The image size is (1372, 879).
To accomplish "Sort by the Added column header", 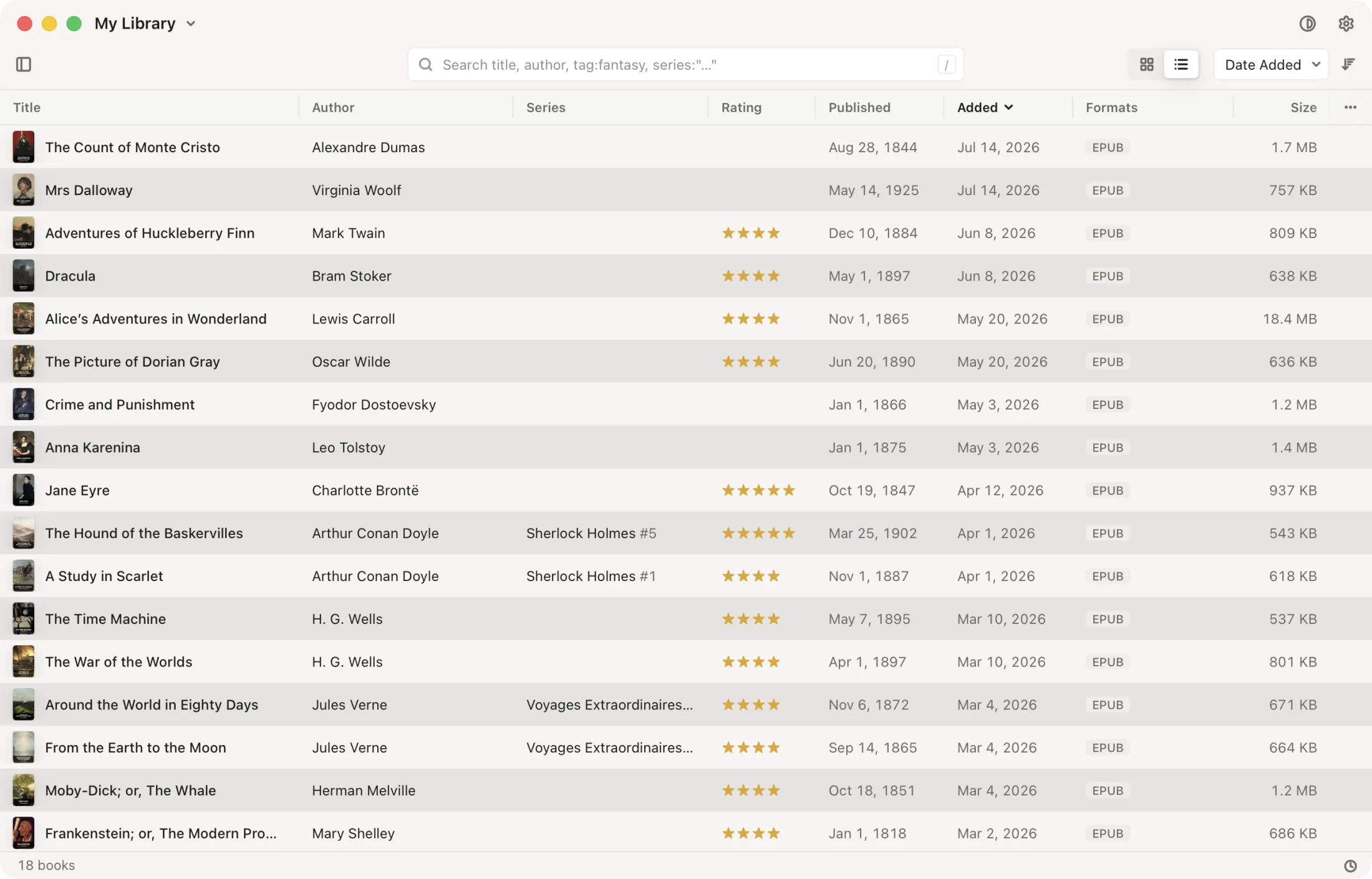I will pyautogui.click(x=985, y=107).
